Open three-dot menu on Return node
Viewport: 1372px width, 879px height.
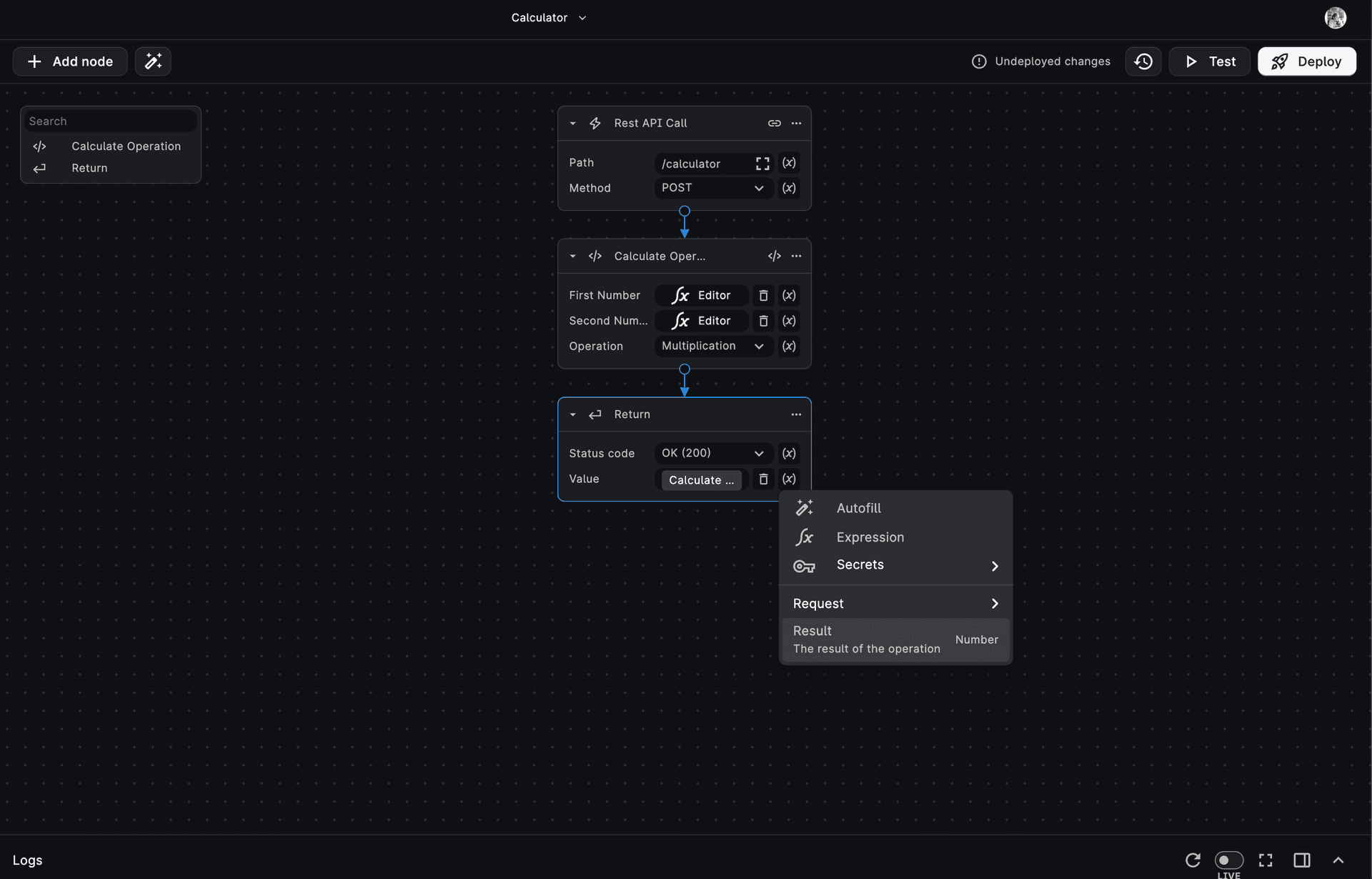pos(796,414)
